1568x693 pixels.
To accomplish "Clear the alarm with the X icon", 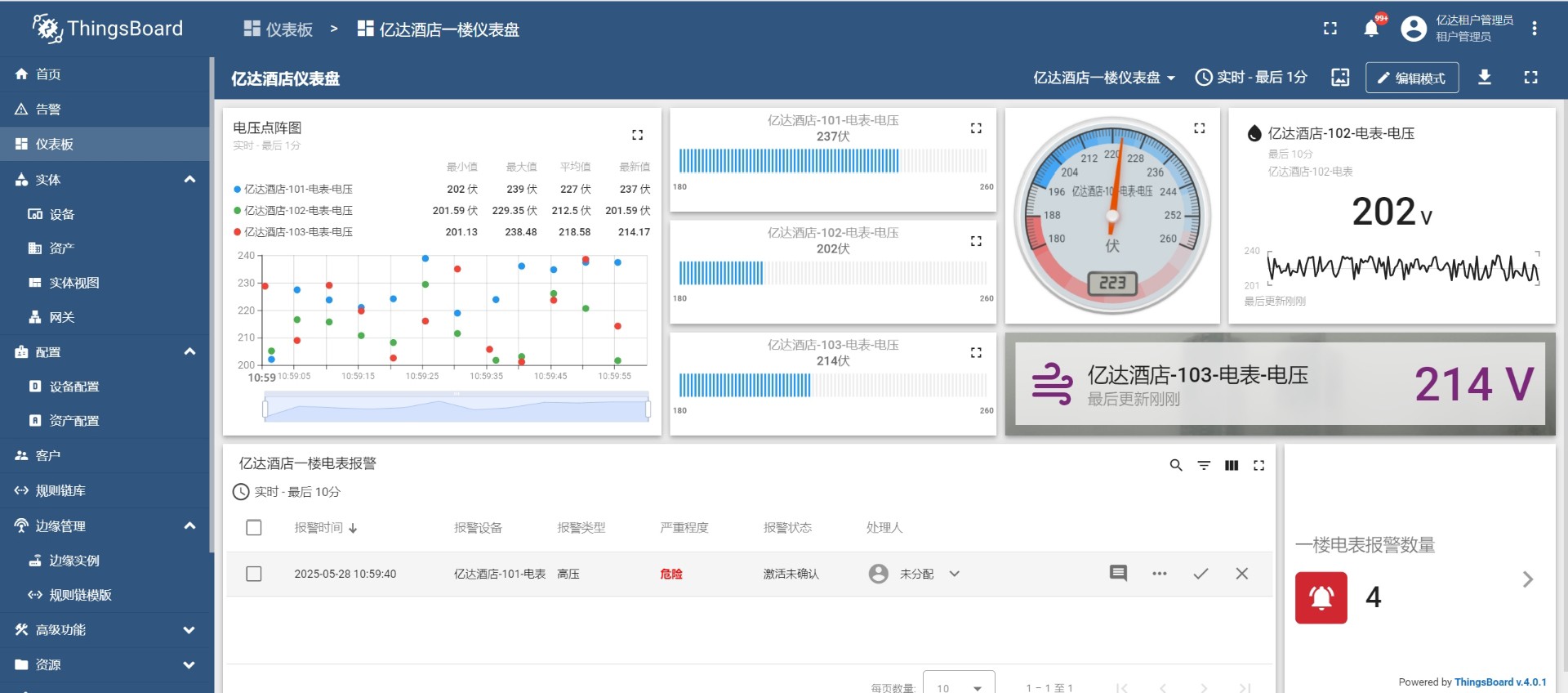I will pos(1241,574).
